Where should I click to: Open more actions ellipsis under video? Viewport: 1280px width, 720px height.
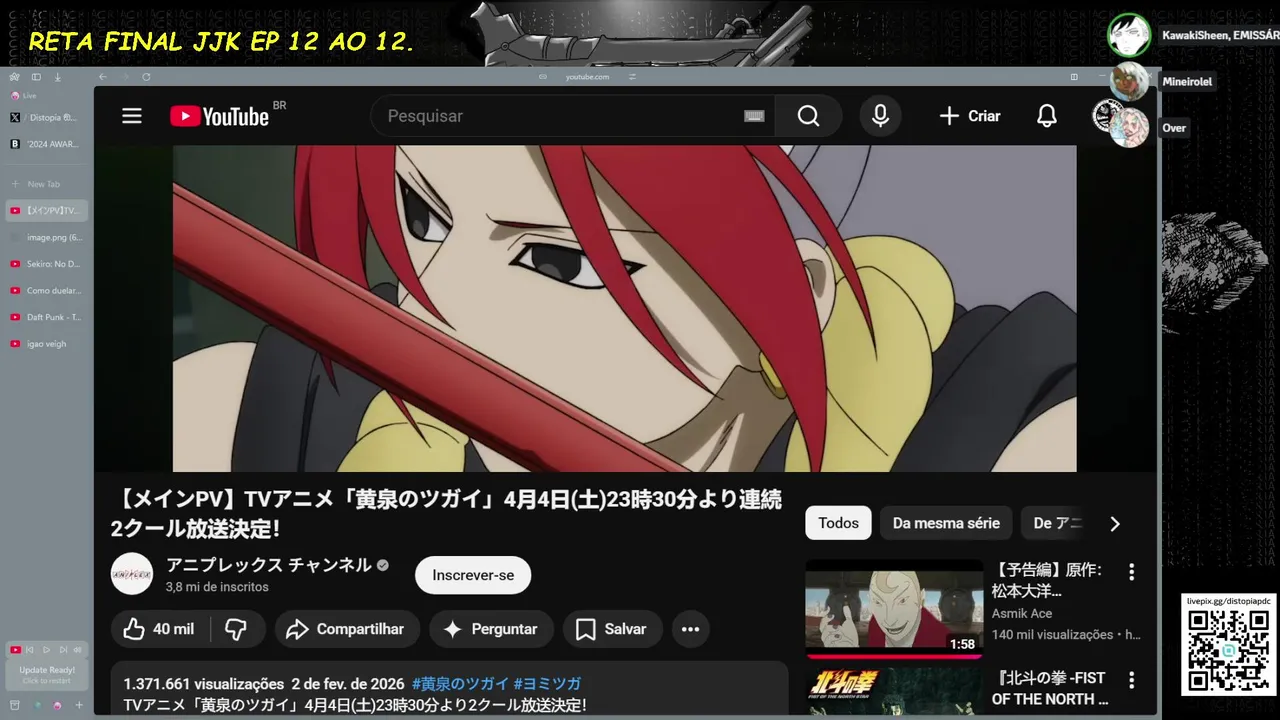point(690,629)
